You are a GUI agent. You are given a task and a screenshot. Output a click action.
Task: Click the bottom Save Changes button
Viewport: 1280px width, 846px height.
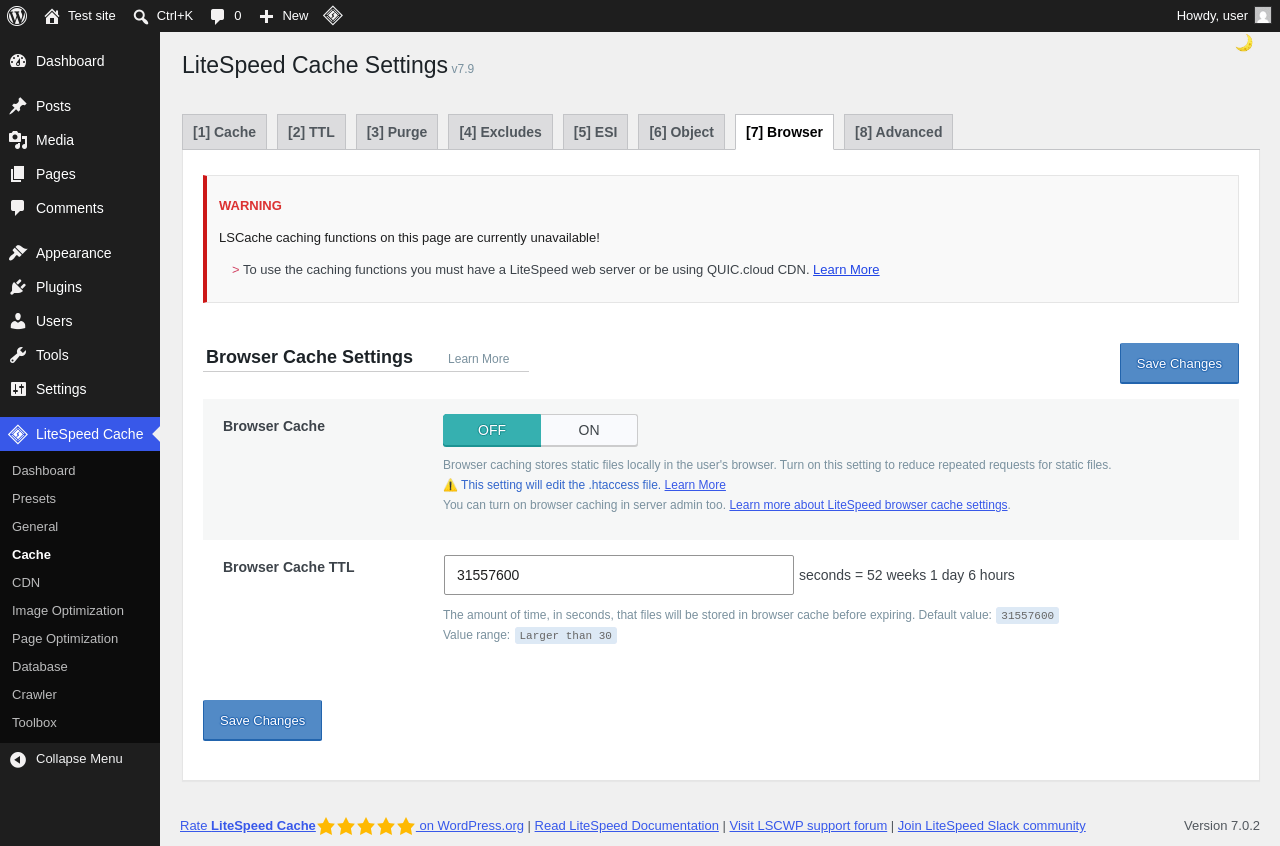(x=262, y=720)
